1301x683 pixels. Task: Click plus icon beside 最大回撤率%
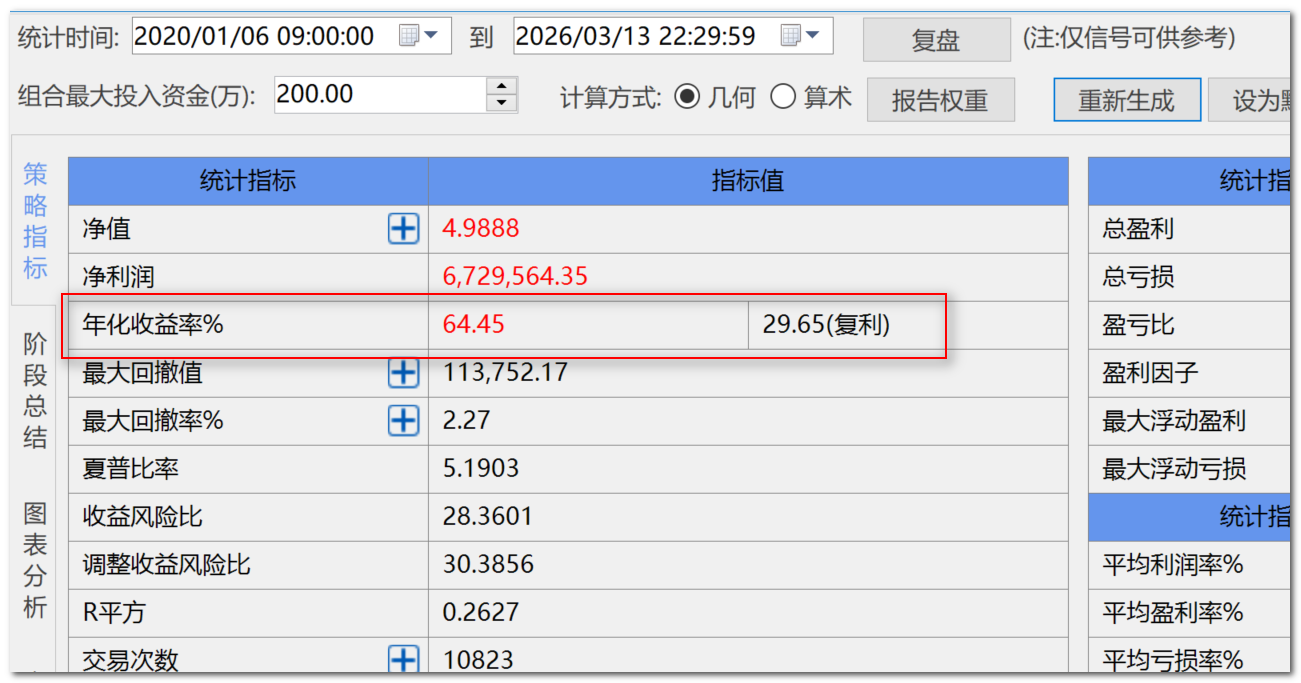[x=403, y=421]
